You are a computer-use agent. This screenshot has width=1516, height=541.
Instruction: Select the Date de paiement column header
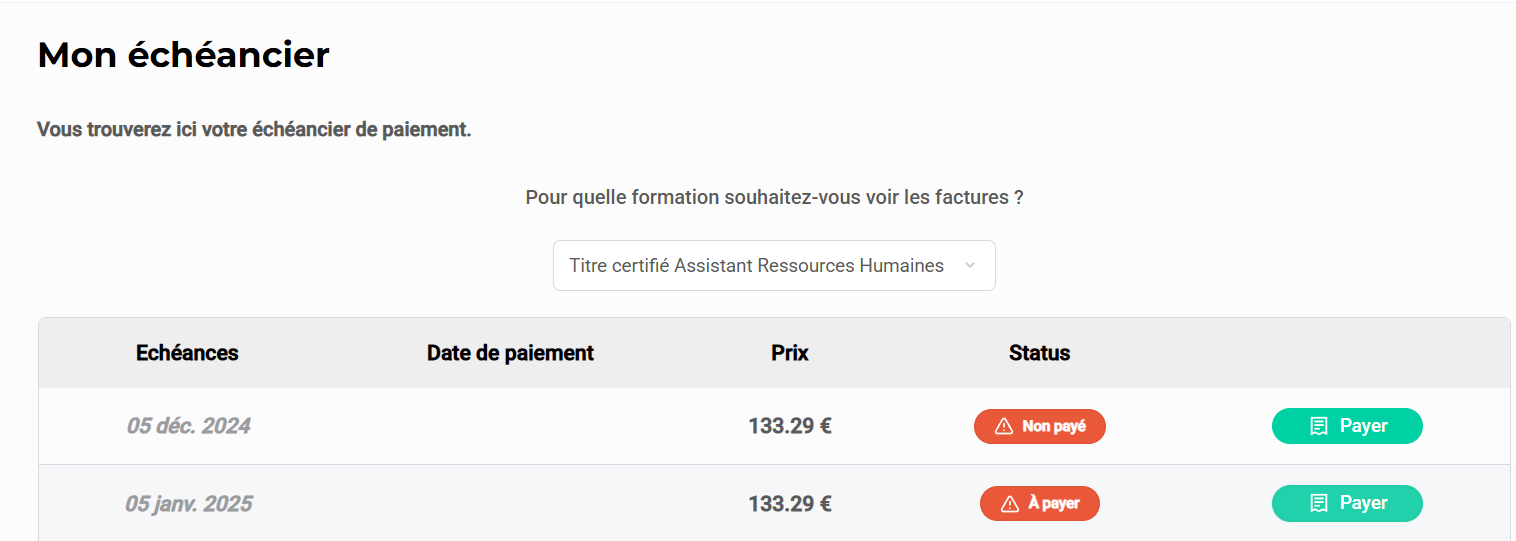510,353
